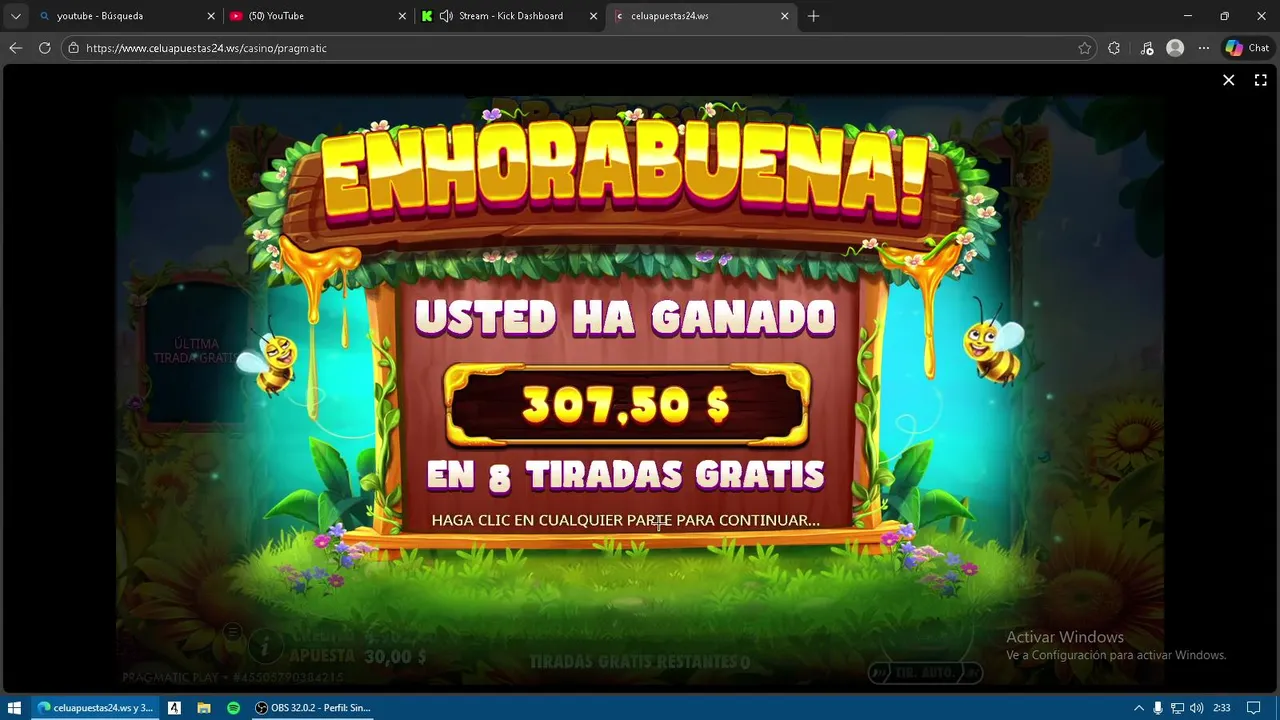Viewport: 1280px width, 720px height.
Task: Switch to the (50) YouTube tab
Action: [319, 16]
